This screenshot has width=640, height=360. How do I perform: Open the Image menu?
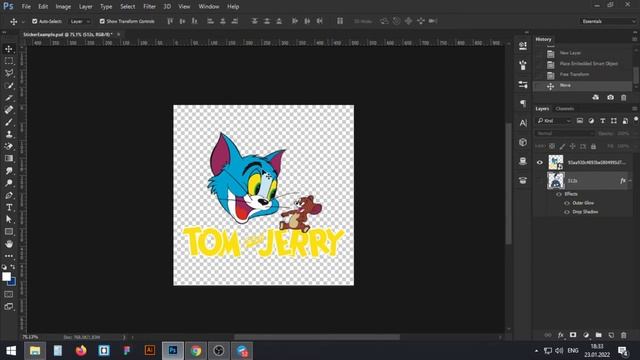[63, 7]
